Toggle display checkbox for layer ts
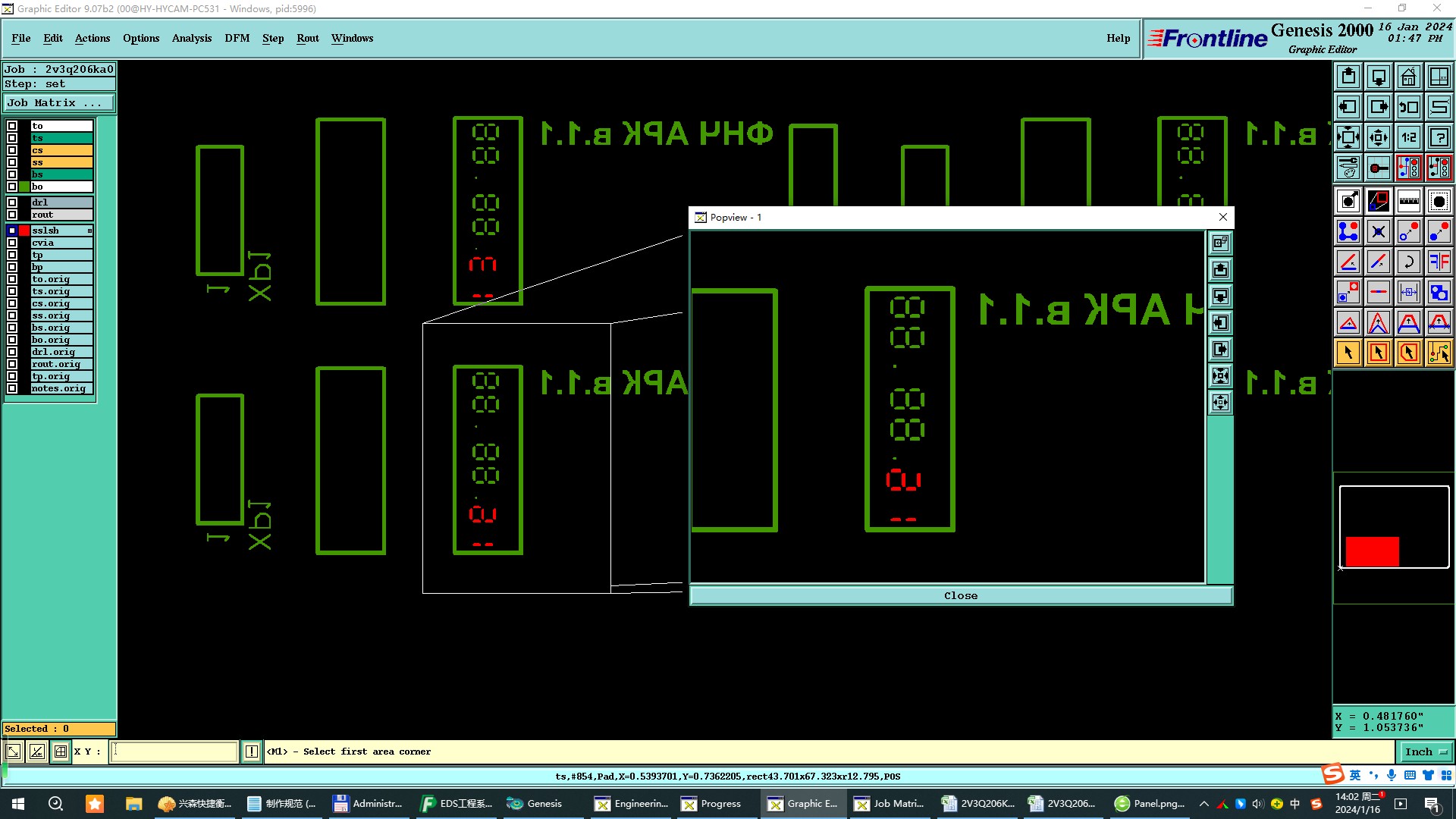The width and height of the screenshot is (1456, 819). 12,138
